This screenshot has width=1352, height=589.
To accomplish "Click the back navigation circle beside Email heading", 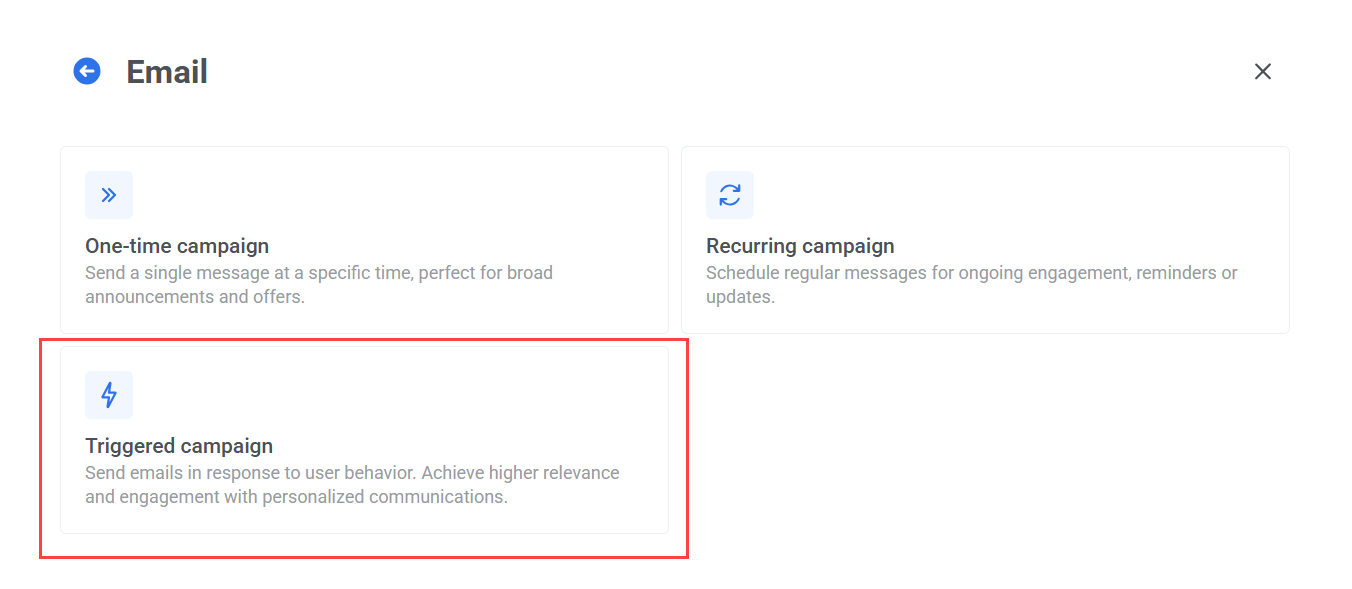I will pyautogui.click(x=87, y=71).
